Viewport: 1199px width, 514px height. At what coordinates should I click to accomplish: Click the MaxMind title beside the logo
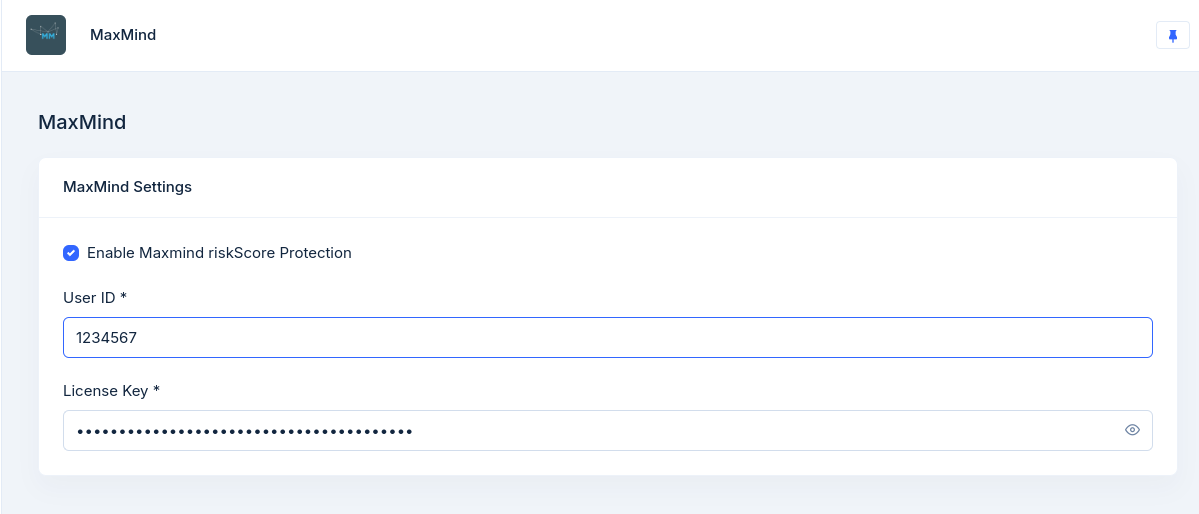123,35
